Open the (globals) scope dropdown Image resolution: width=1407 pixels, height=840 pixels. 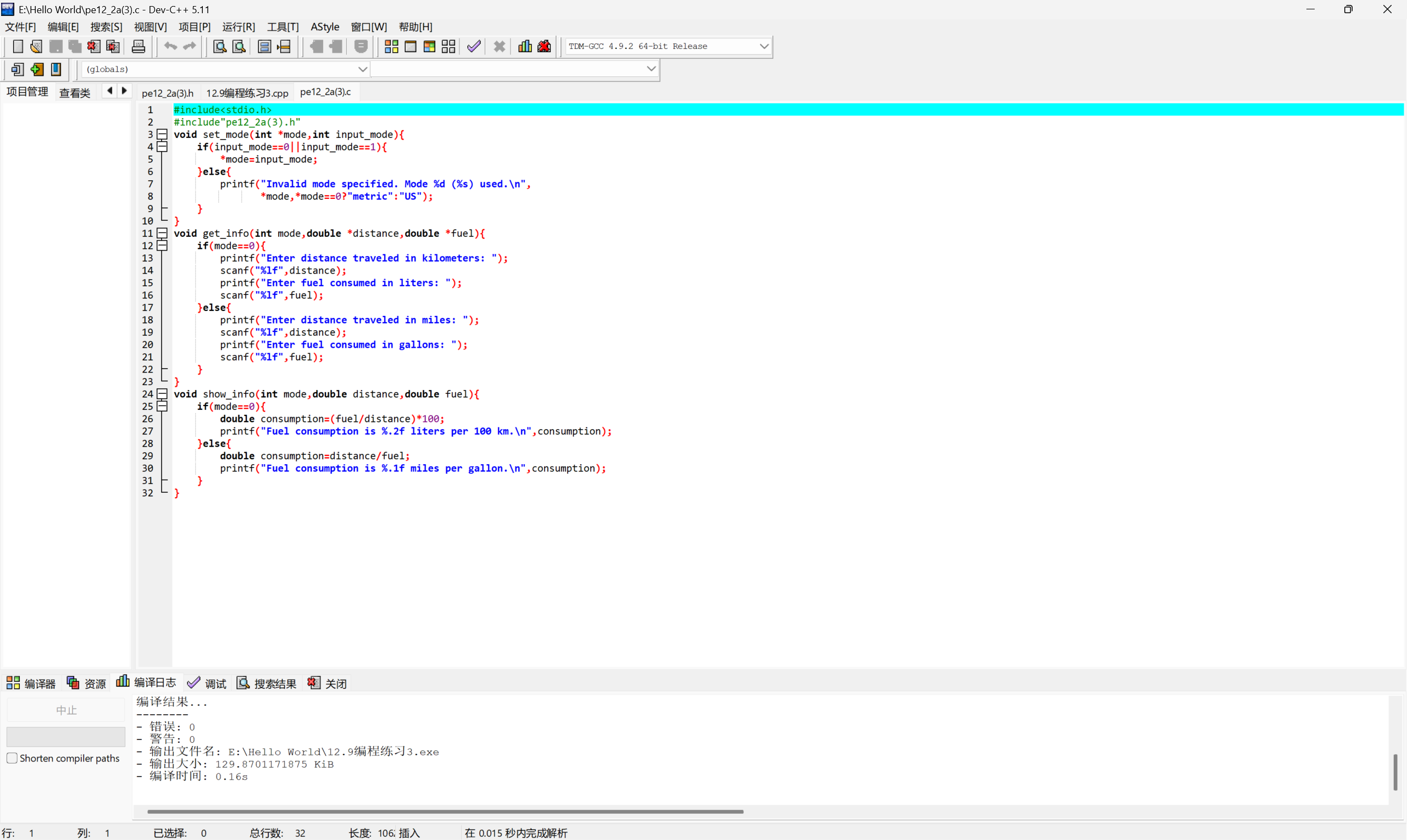click(362, 69)
